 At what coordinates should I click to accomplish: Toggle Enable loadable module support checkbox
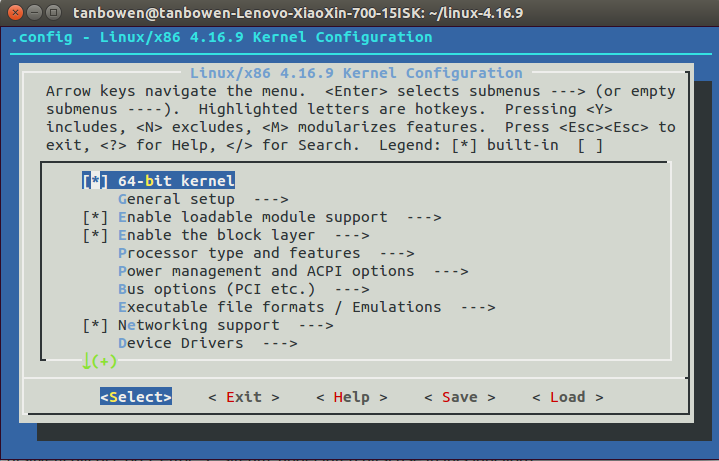pos(95,217)
